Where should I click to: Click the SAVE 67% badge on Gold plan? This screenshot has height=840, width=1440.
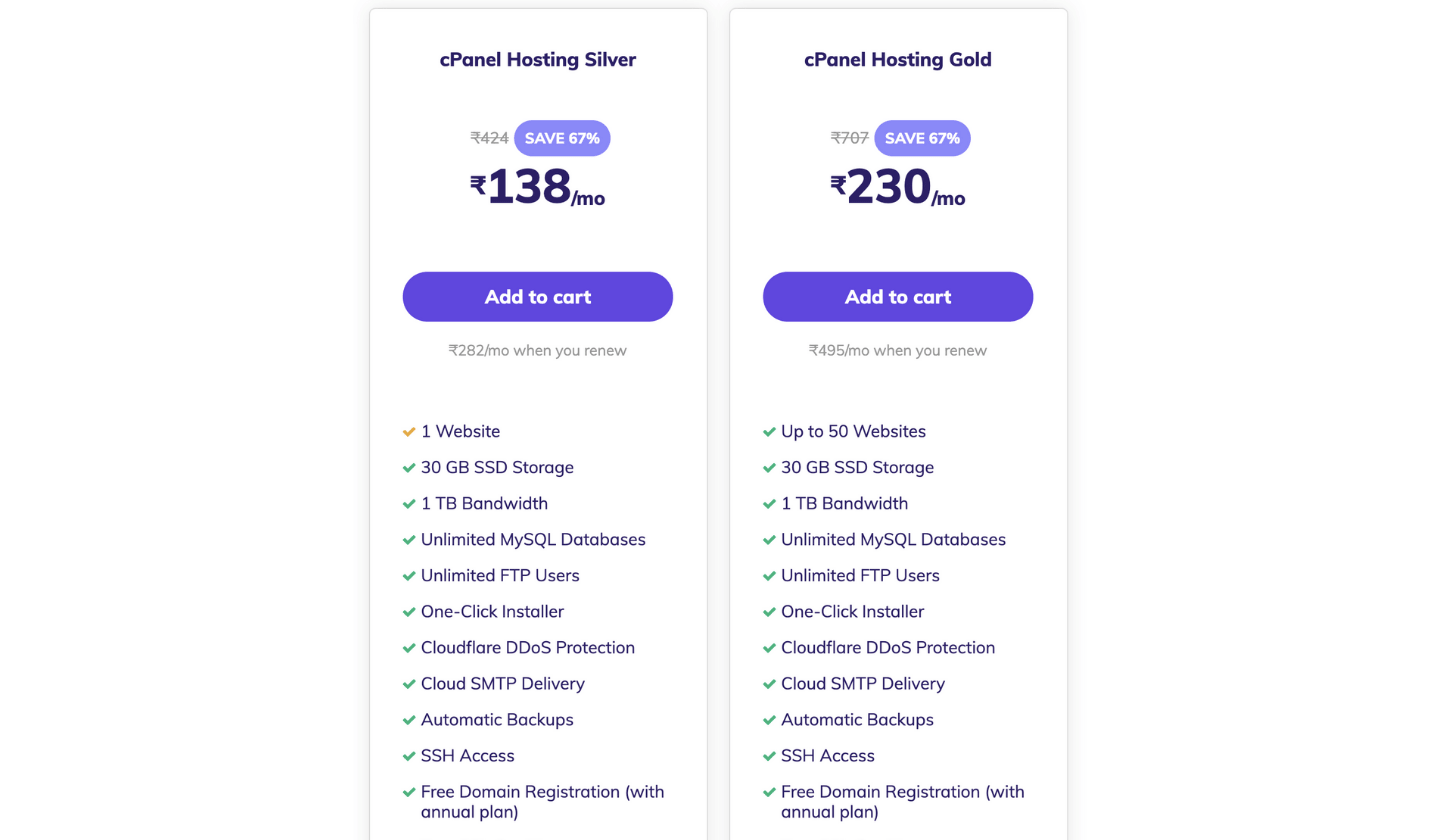pyautogui.click(x=922, y=138)
